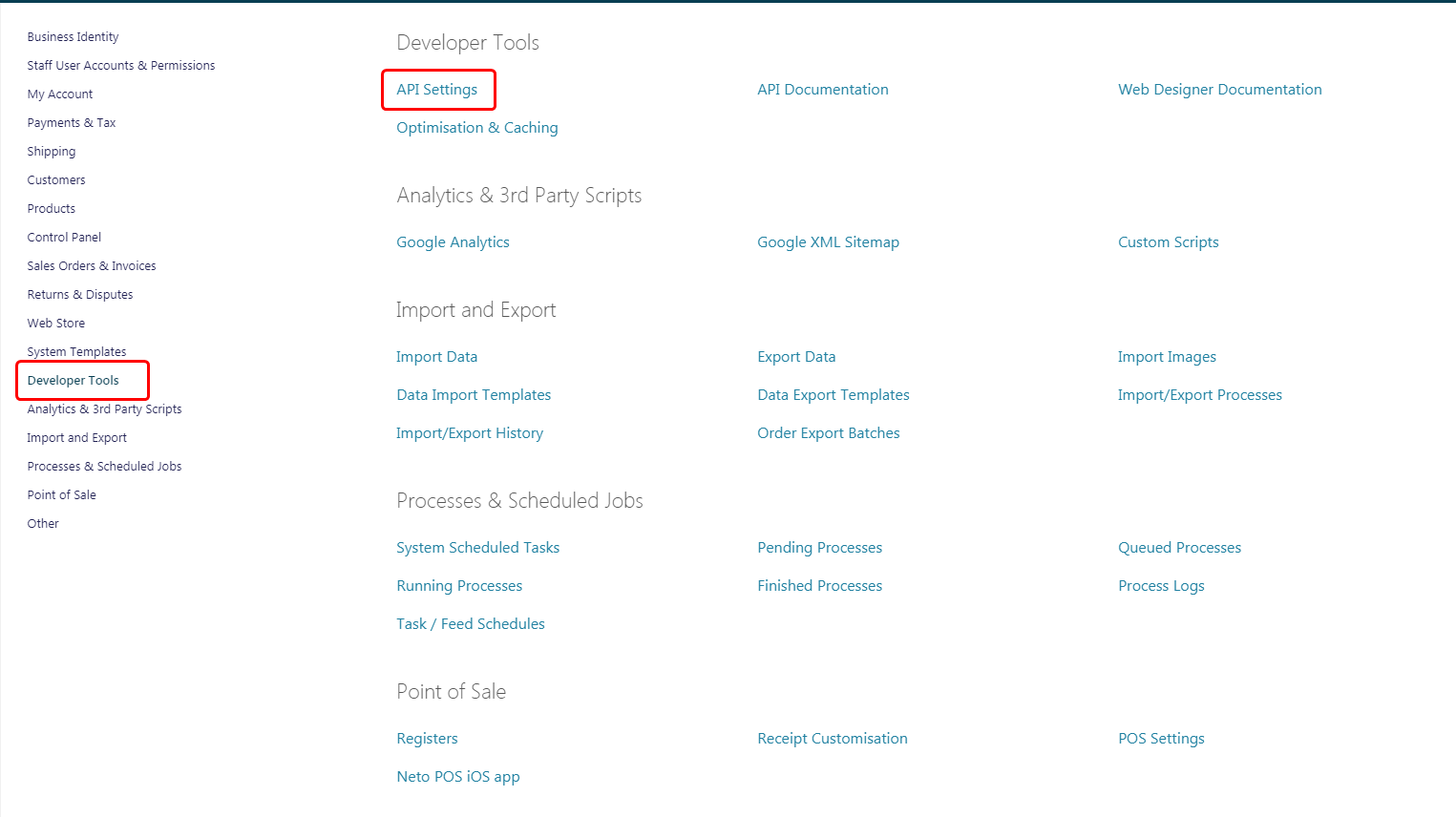Open Web Designer Documentation link

pos(1219,90)
